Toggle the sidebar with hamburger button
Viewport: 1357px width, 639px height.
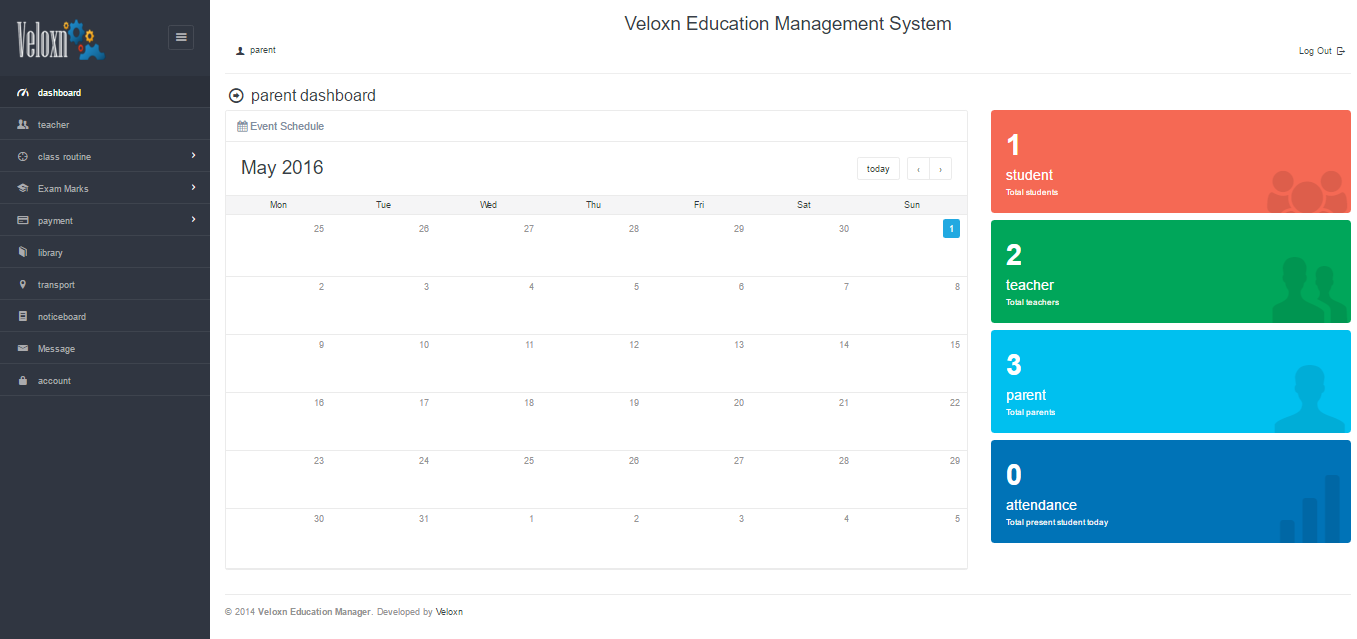(181, 37)
